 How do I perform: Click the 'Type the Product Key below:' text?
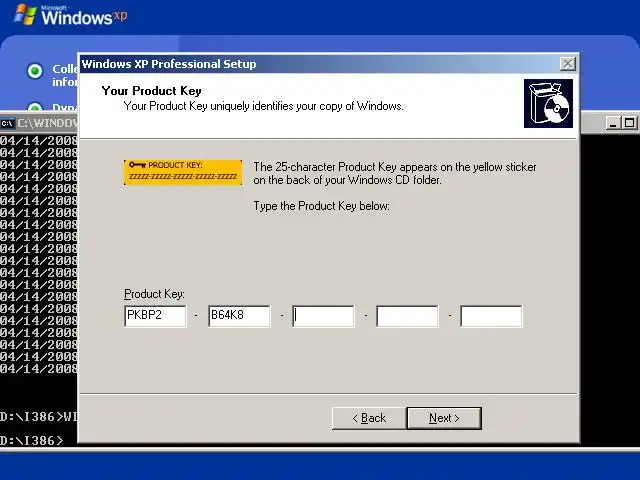(x=322, y=206)
